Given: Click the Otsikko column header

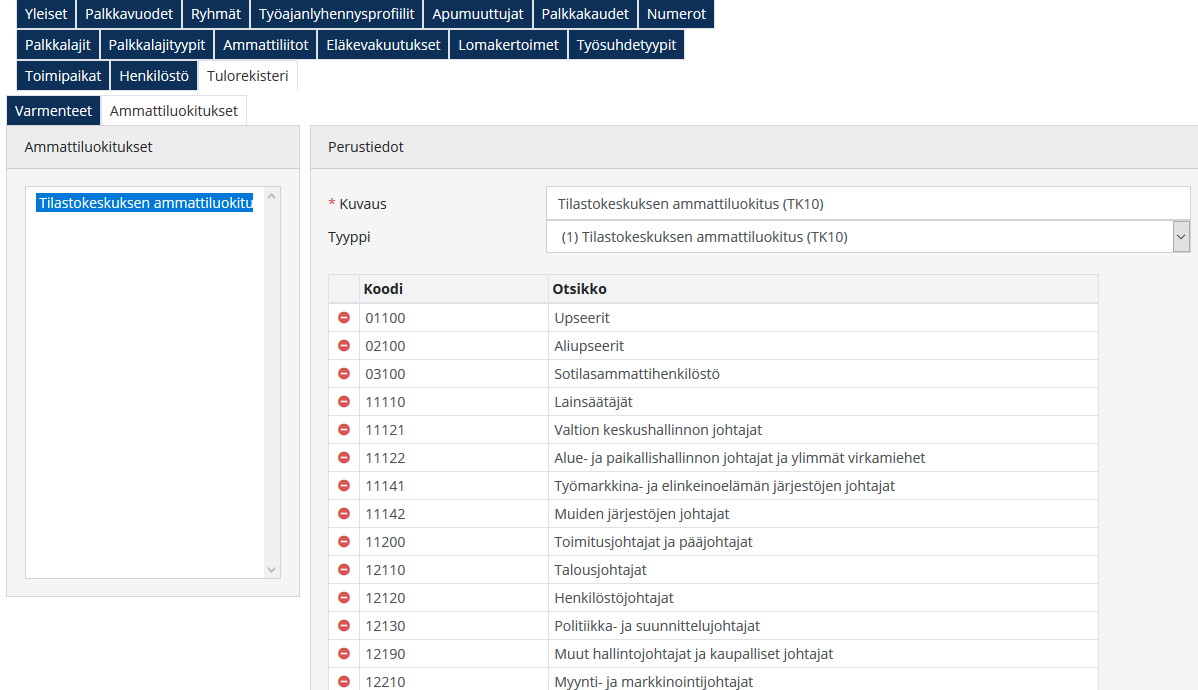Looking at the screenshot, I should pos(580,289).
